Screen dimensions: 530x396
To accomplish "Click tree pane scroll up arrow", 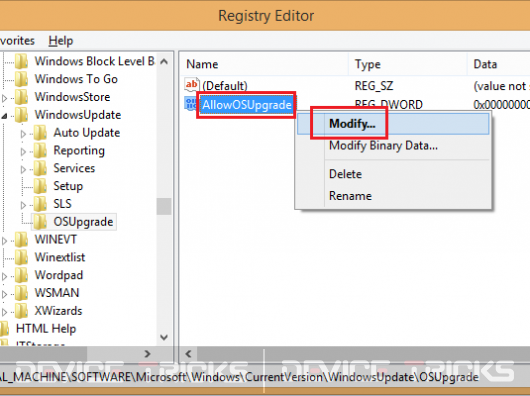I will [164, 61].
